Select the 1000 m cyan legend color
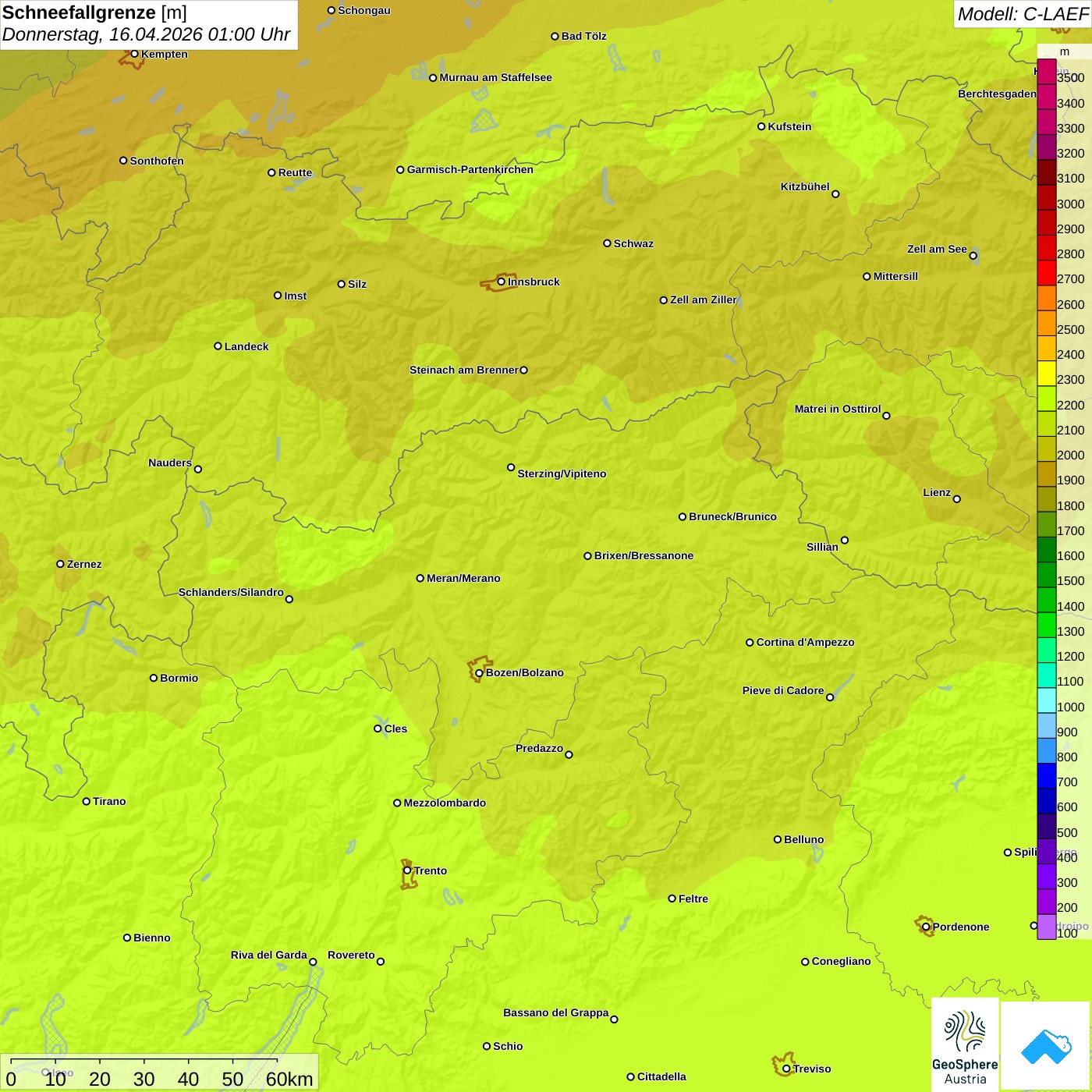1092x1092 pixels. coord(1047,700)
